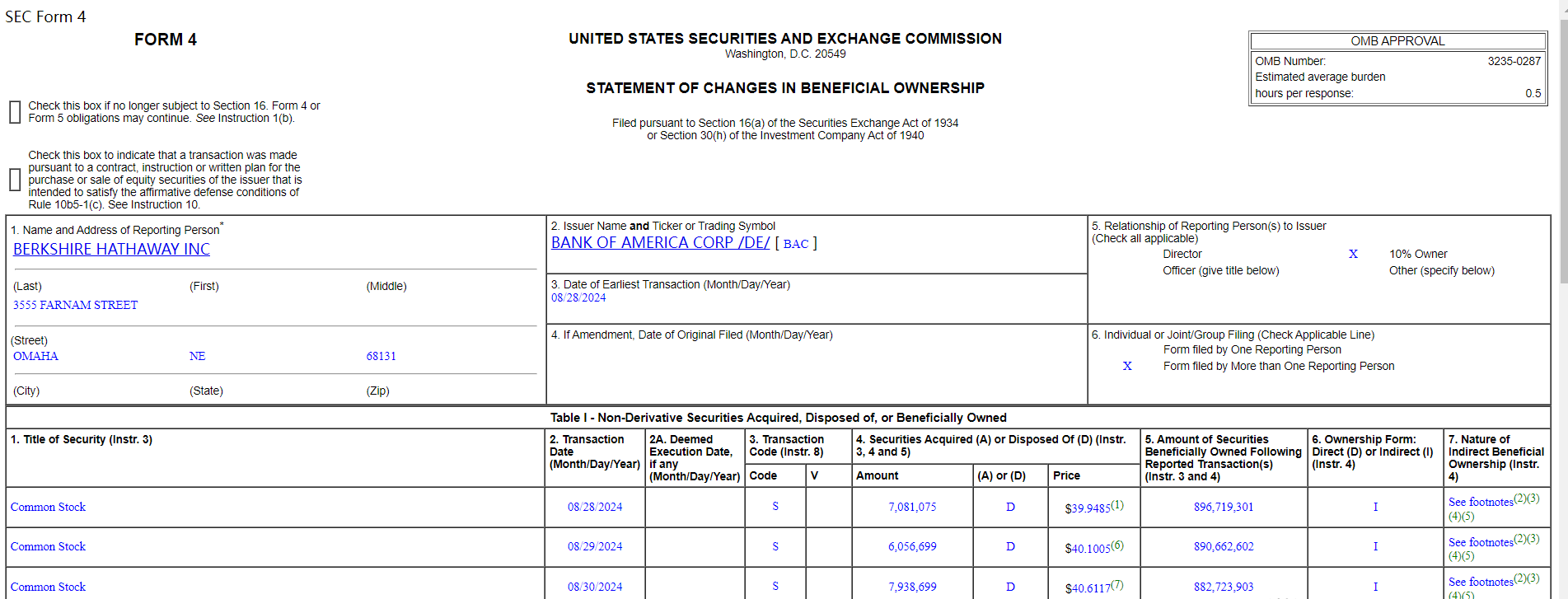
Task: Click the hours per response value 0.5
Action: (1533, 93)
